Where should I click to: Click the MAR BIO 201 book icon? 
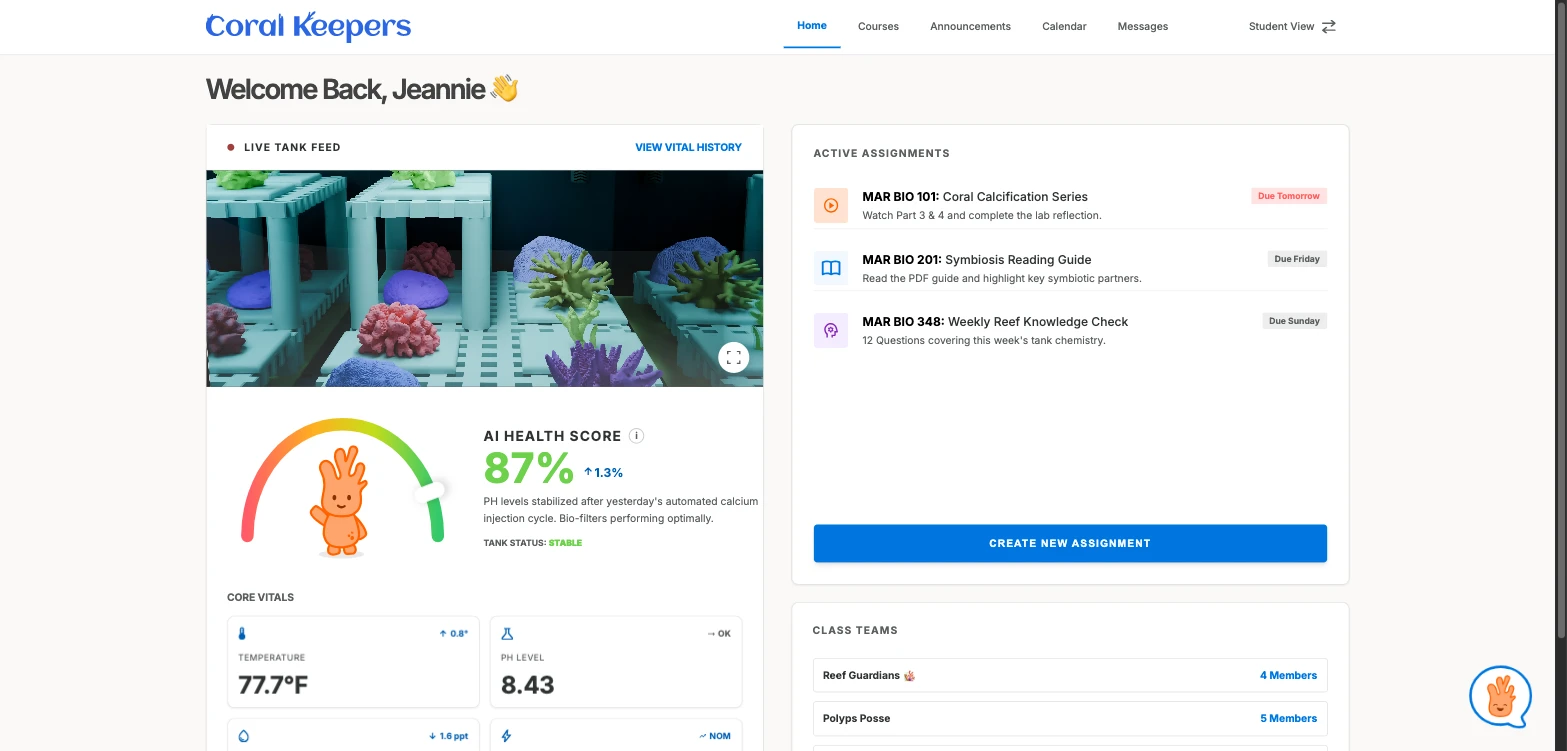point(831,268)
